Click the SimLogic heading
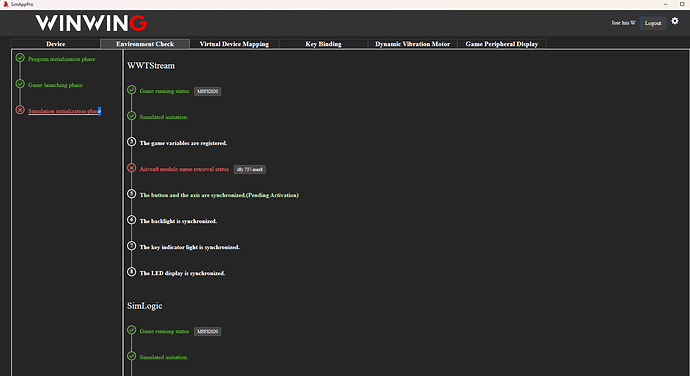The height and width of the screenshot is (376, 690). [145, 306]
